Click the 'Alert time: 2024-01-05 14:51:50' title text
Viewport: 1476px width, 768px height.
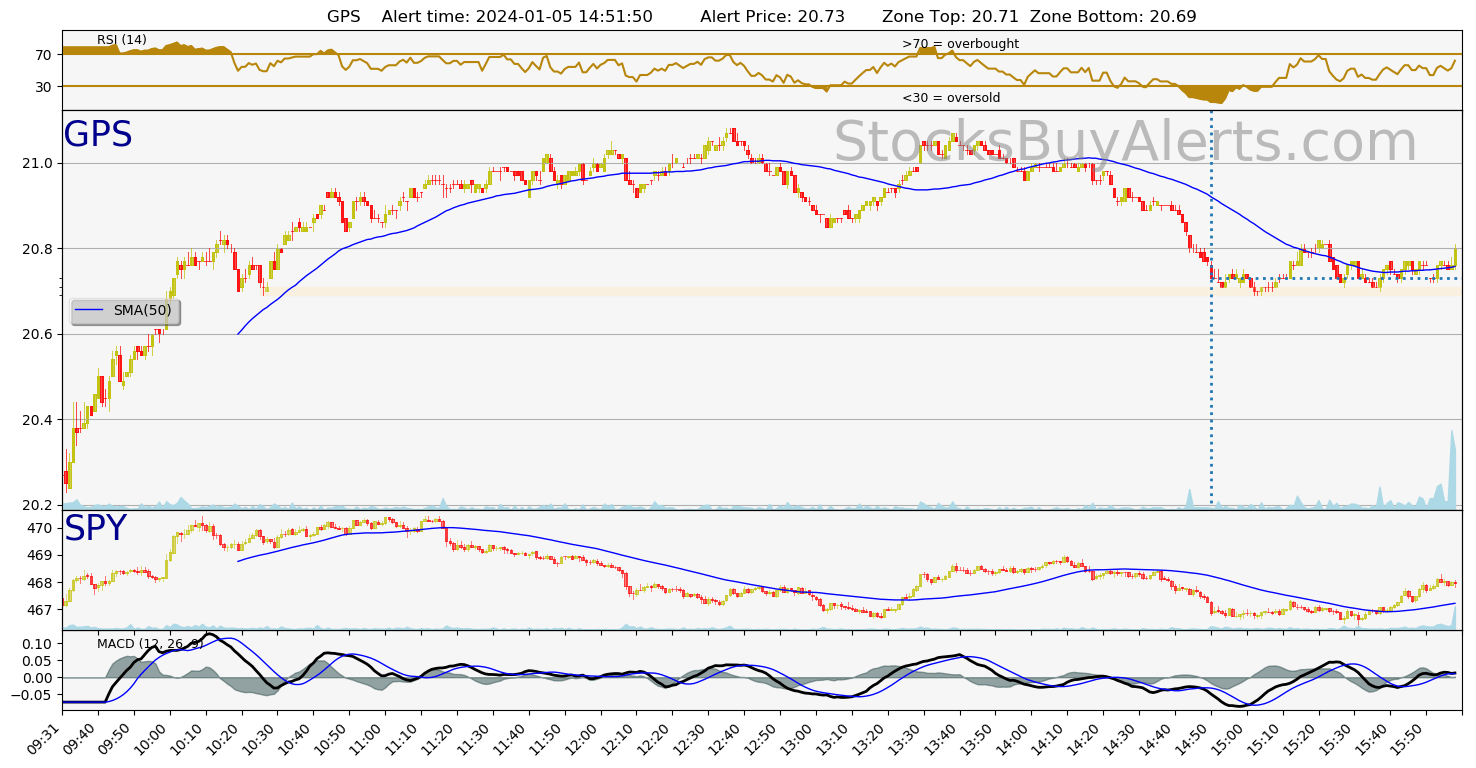click(517, 17)
